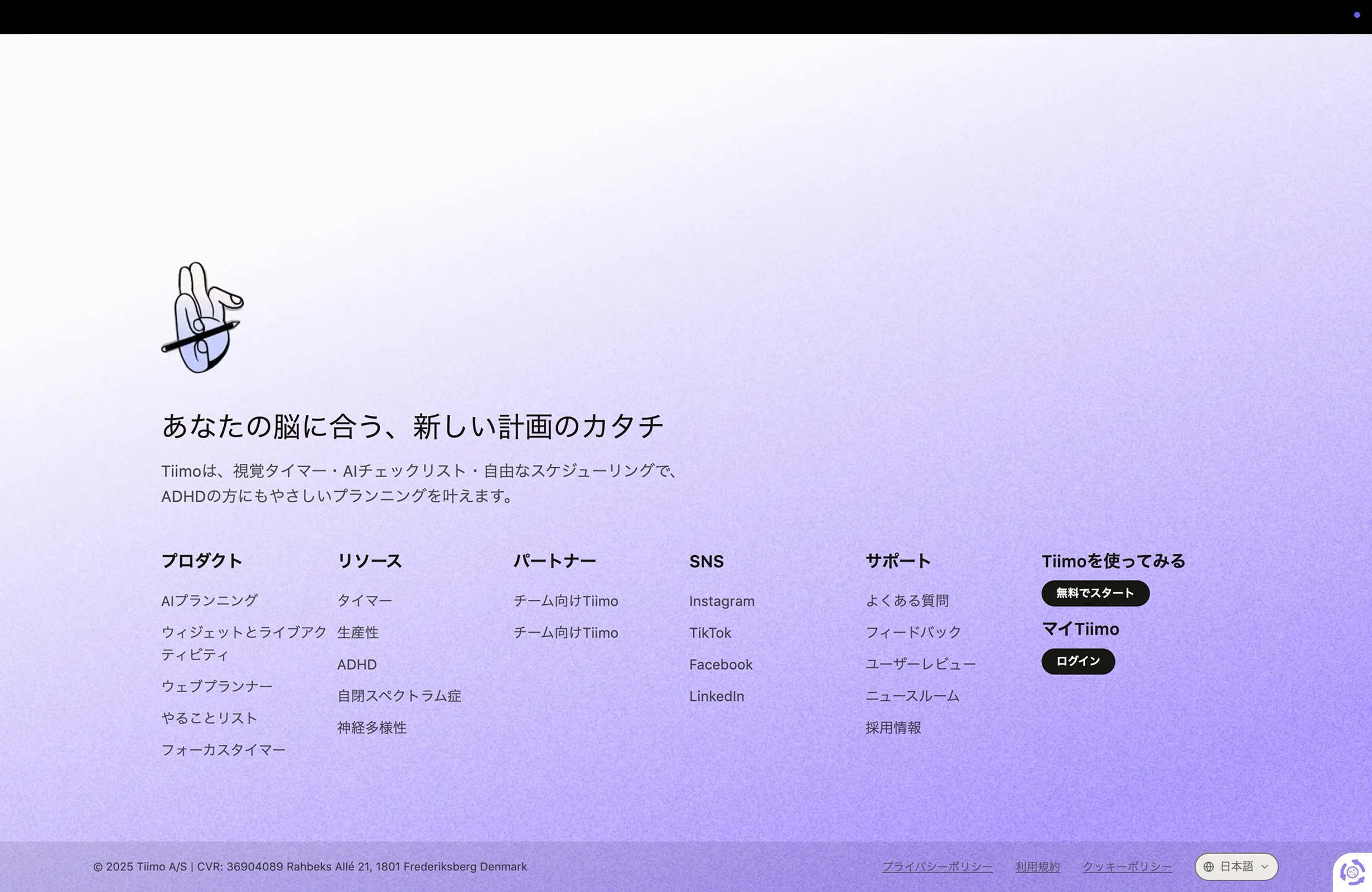Viewport: 1372px width, 892px height.
Task: Click the SNS column heading
Action: click(706, 561)
